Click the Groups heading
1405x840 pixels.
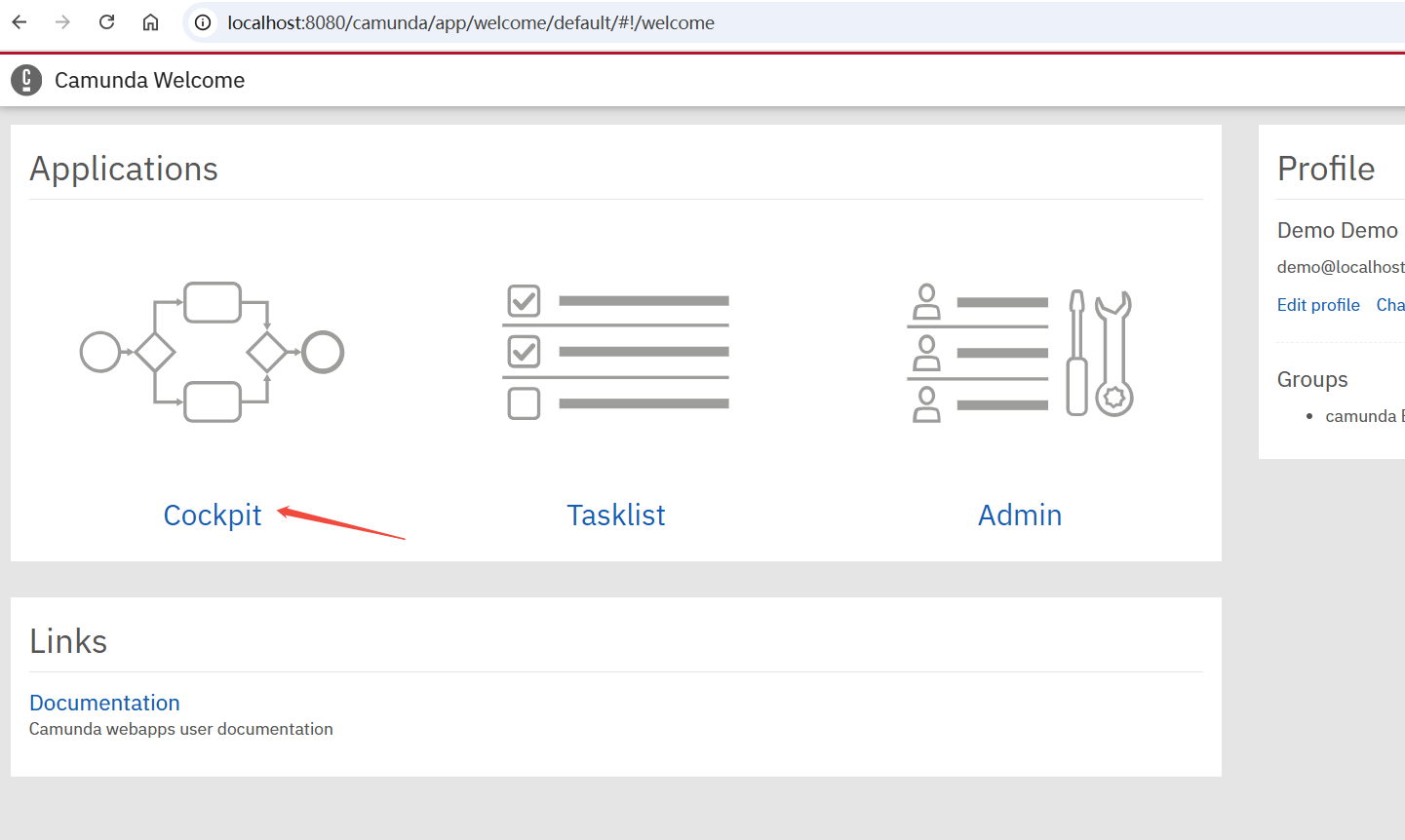click(1312, 379)
